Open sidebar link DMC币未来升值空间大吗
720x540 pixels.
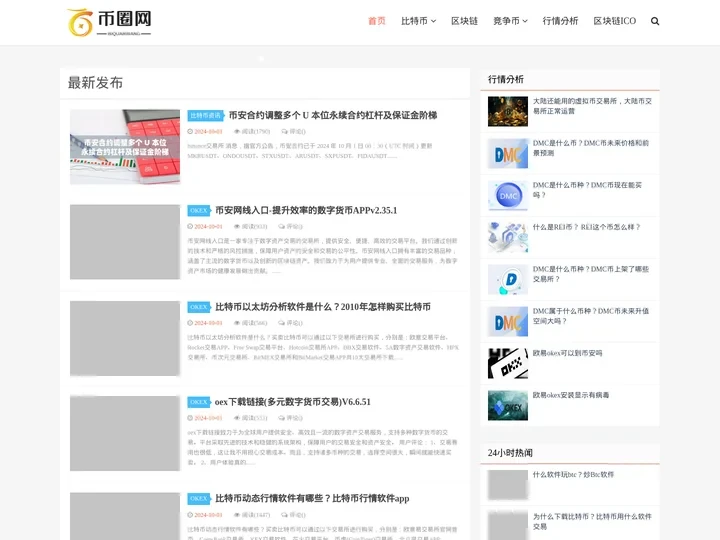coord(591,316)
